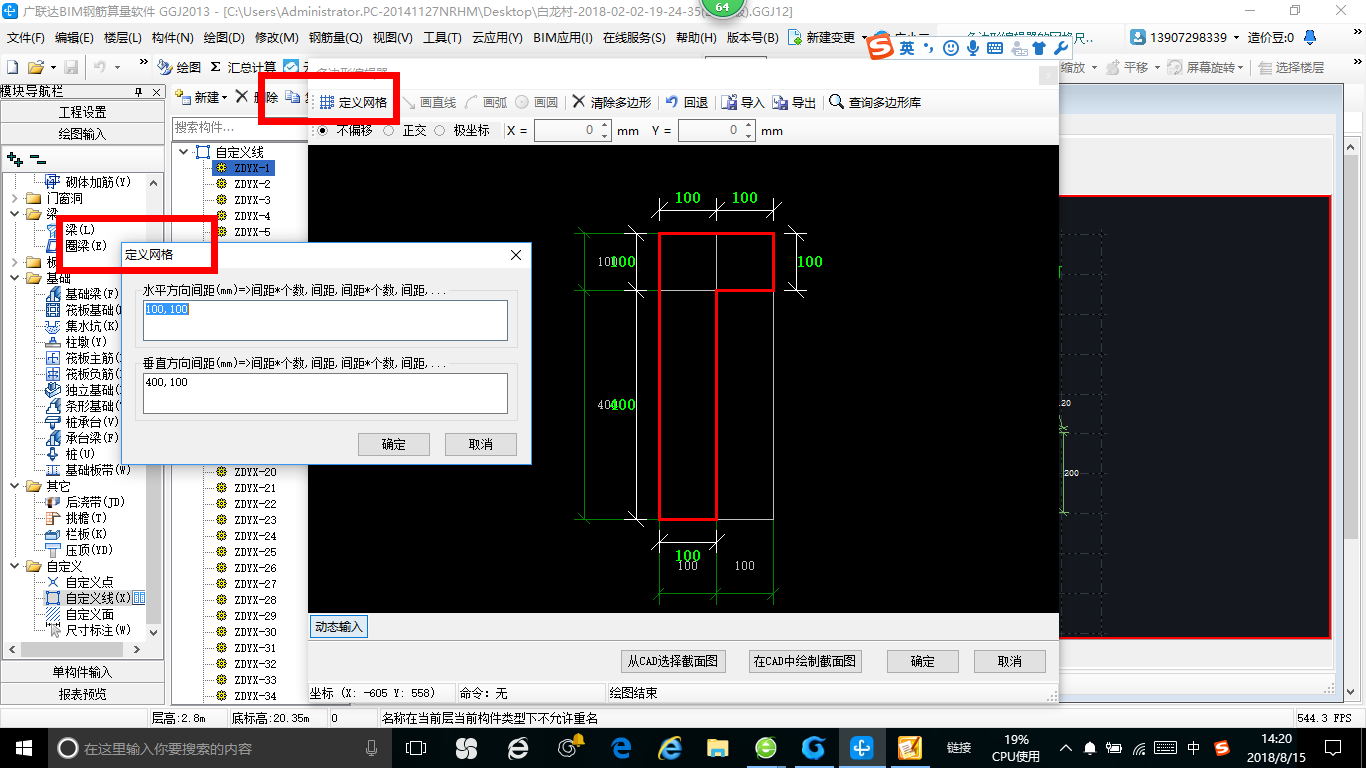Click the user account avatar icon
The width and height of the screenshot is (1366, 768).
(x=1138, y=37)
